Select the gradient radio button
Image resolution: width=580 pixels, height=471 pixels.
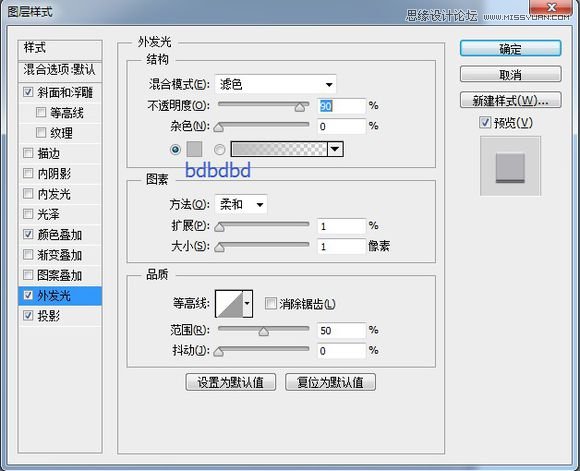pyautogui.click(x=219, y=149)
